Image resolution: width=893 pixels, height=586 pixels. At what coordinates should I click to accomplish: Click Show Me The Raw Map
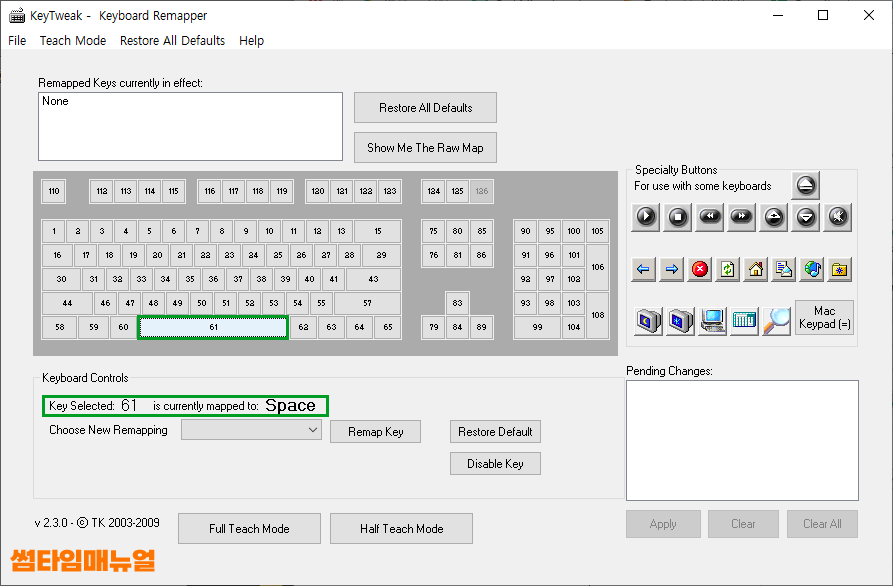pos(425,147)
